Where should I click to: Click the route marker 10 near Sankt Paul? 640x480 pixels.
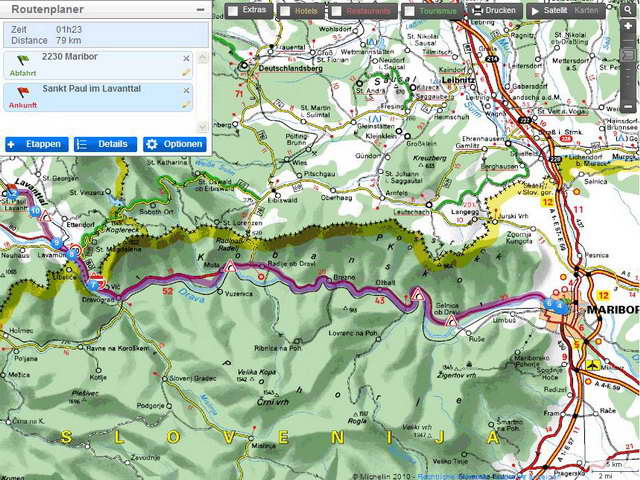coord(35,211)
